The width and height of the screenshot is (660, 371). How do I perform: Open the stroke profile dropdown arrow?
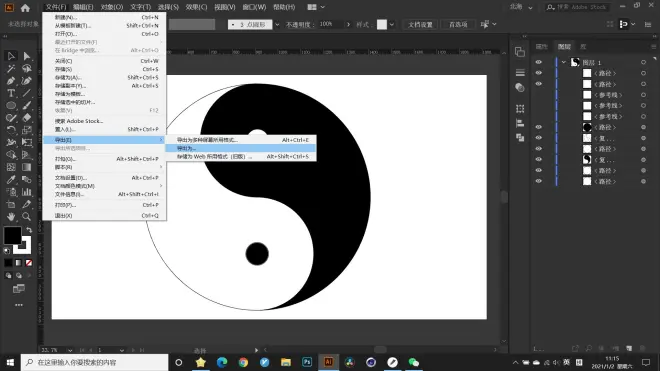[x=277, y=25]
